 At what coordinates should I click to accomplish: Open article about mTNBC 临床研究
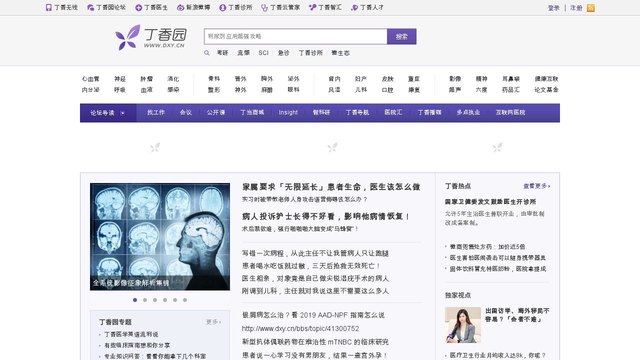[x=315, y=342]
